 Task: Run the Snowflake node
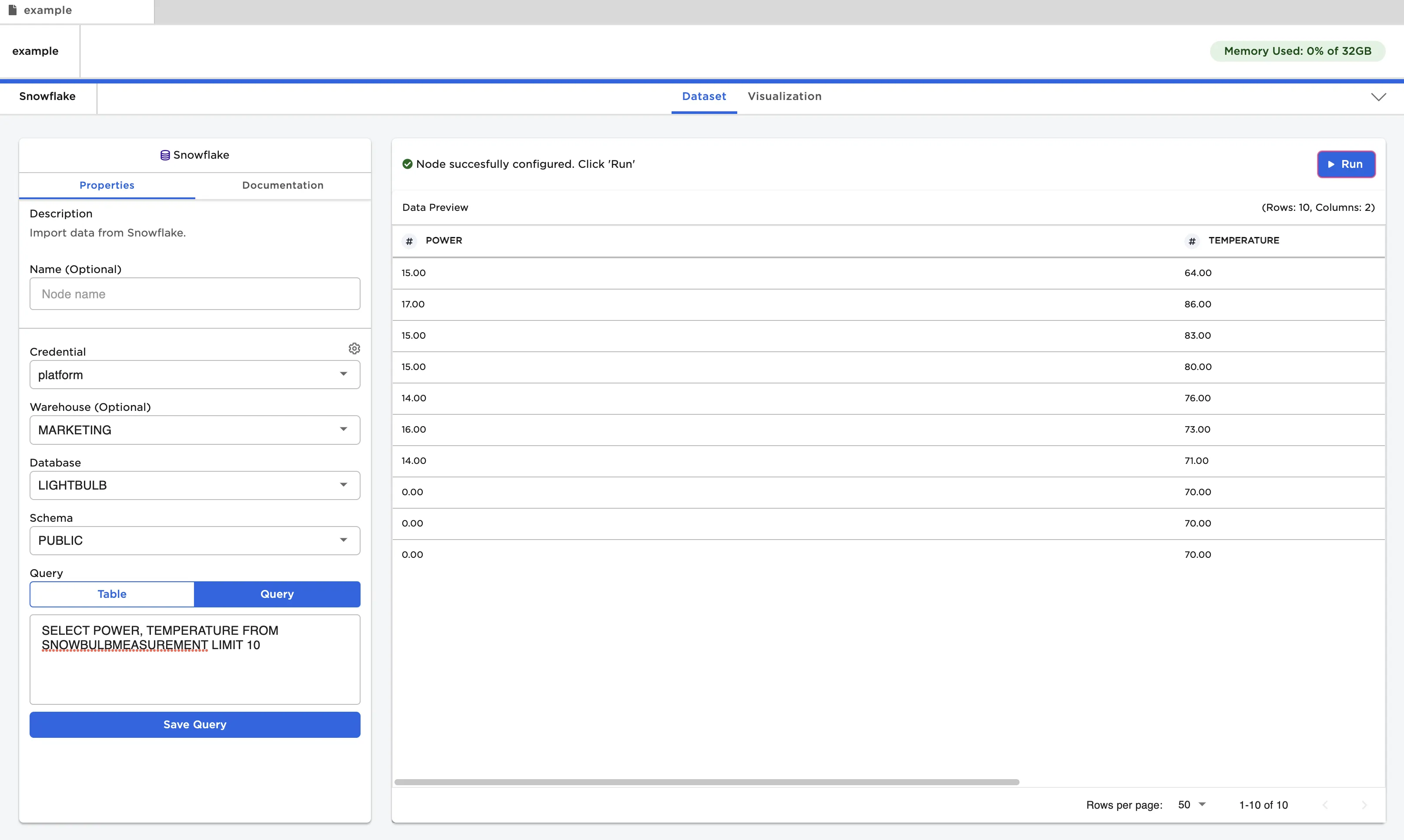click(1346, 164)
